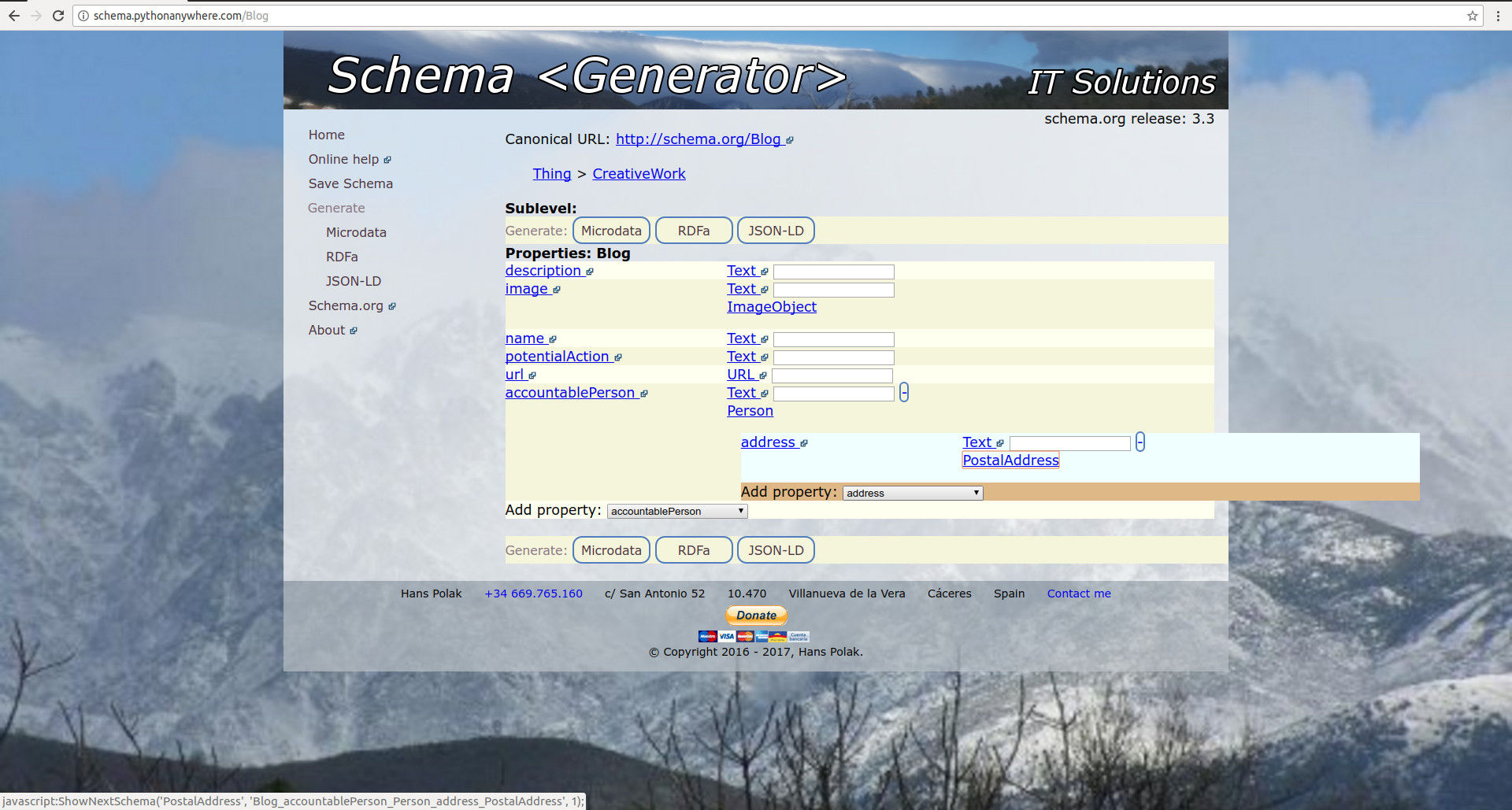Collapse address property with minus button
Viewport: 1512px width, 810px height.
point(1140,442)
